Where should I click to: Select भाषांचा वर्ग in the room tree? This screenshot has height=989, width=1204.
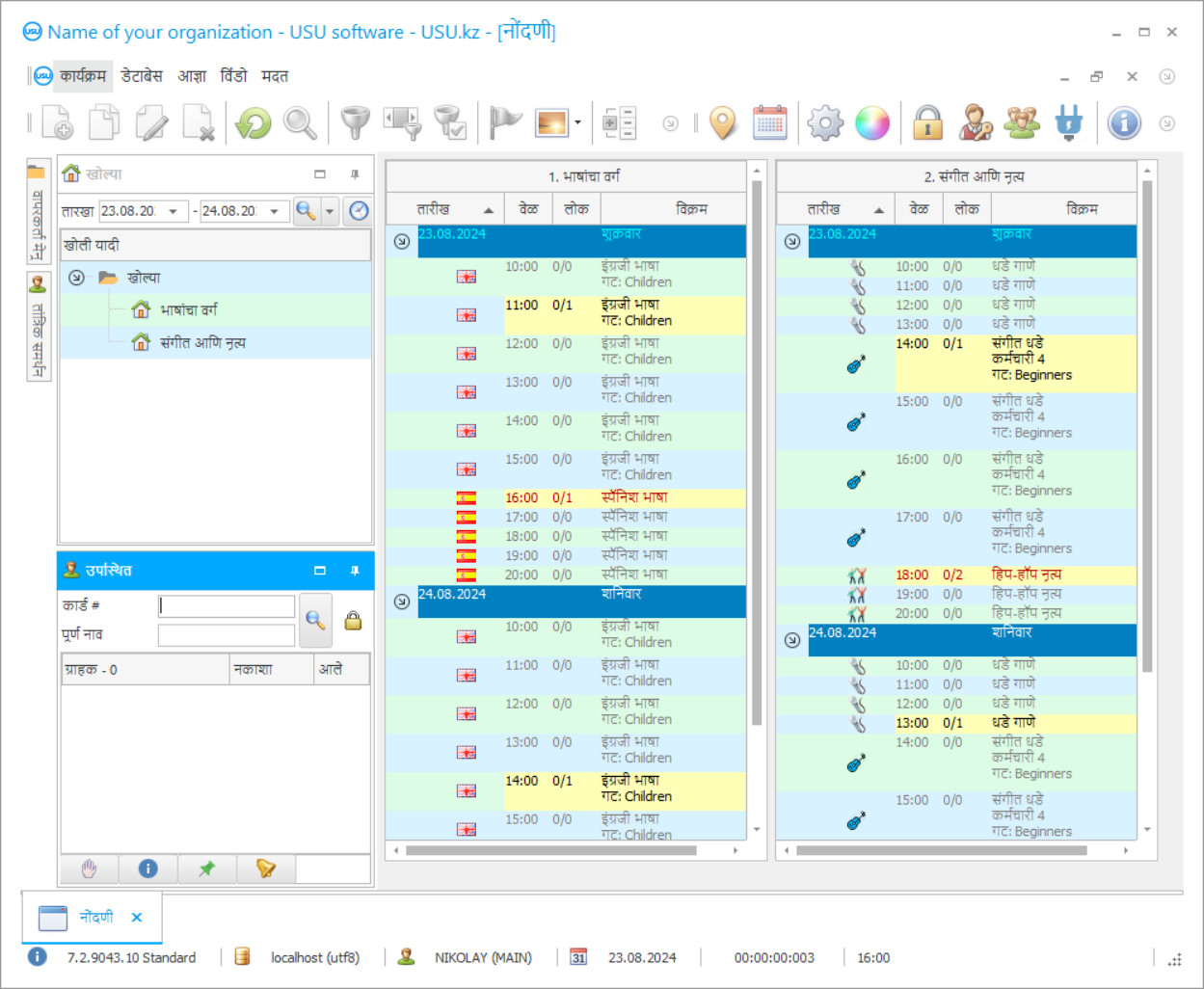189,309
